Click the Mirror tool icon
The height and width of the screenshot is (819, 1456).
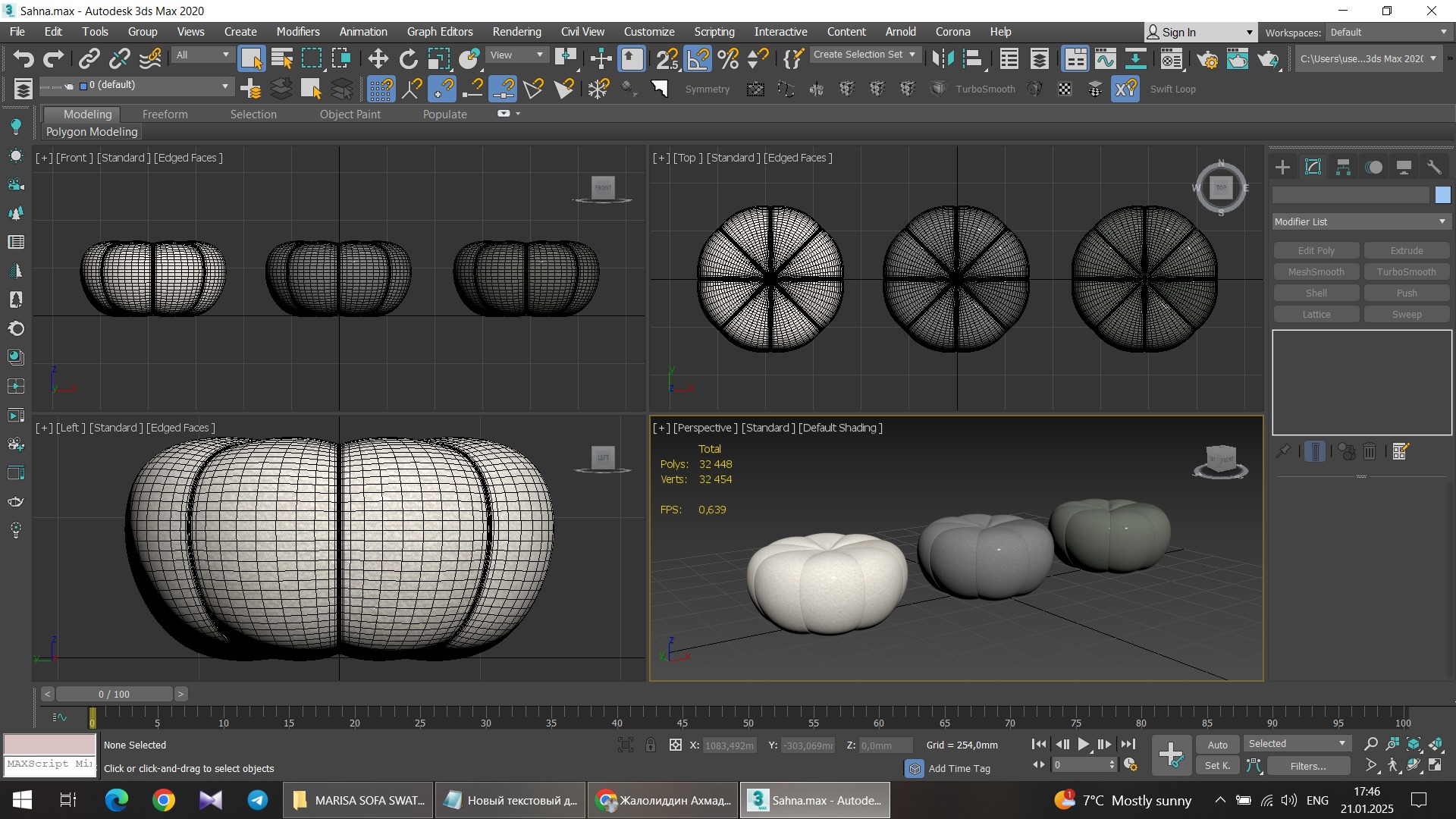[943, 58]
